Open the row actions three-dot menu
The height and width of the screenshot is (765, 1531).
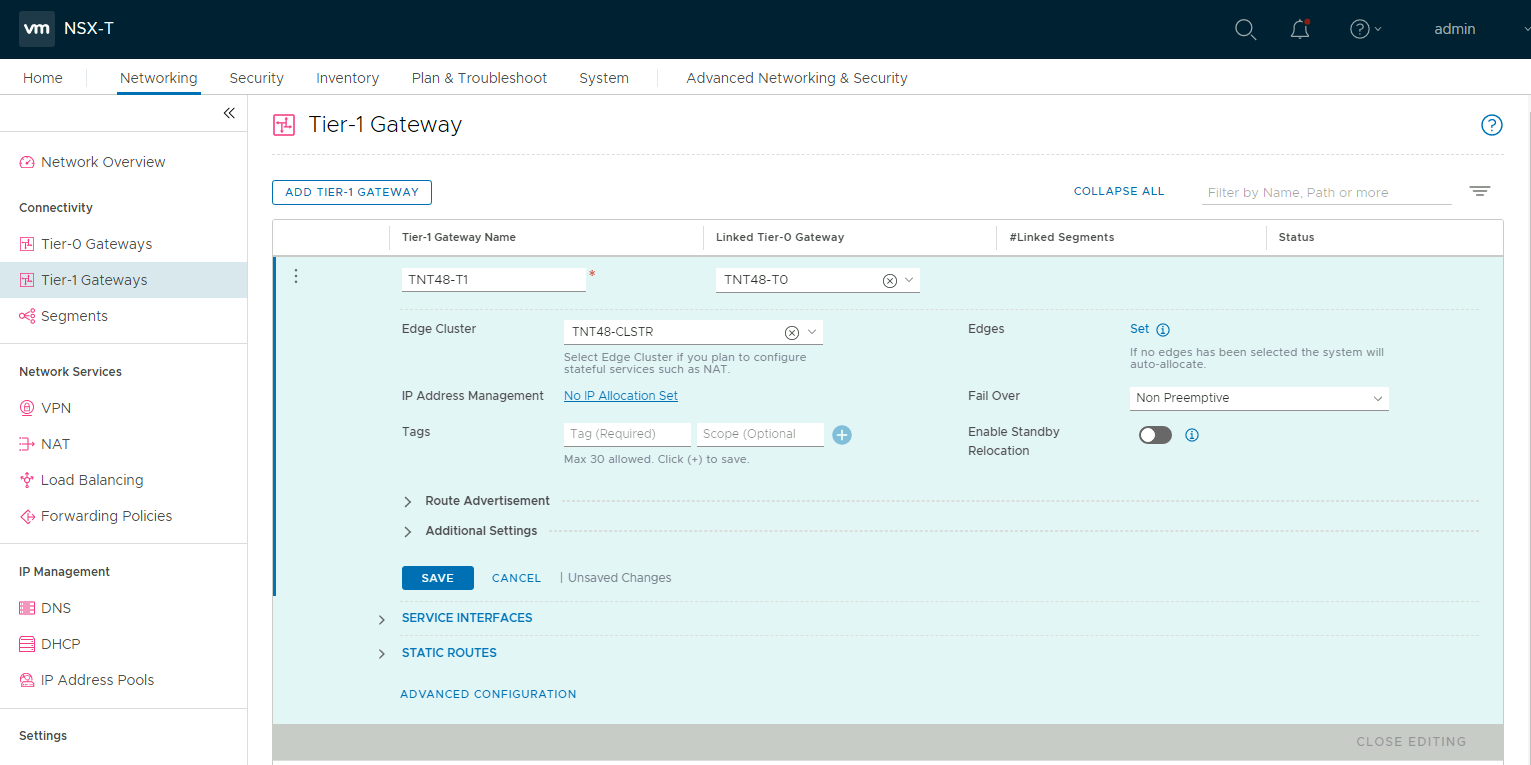pyautogui.click(x=295, y=276)
